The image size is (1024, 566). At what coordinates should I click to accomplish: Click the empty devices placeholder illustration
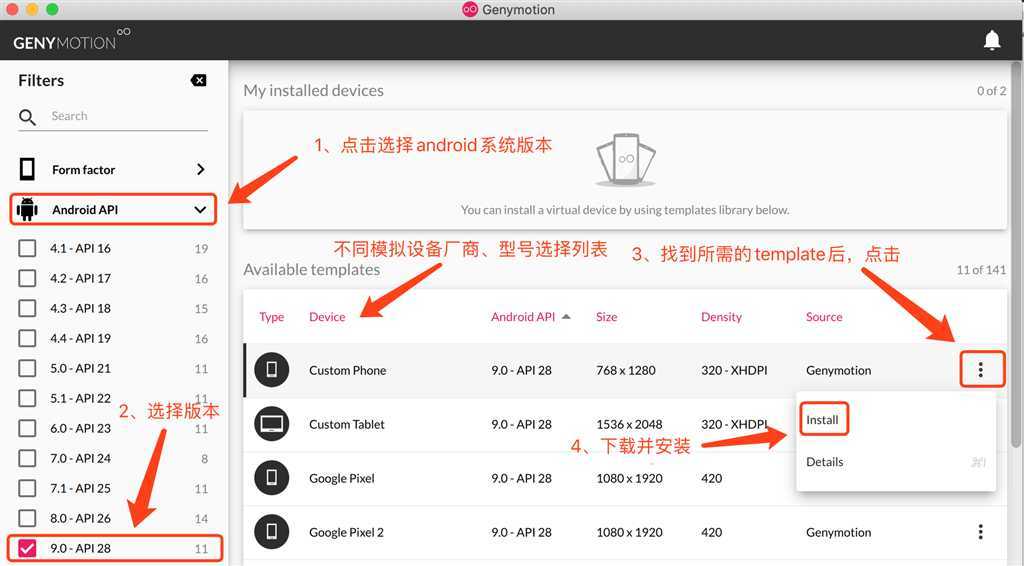point(626,161)
